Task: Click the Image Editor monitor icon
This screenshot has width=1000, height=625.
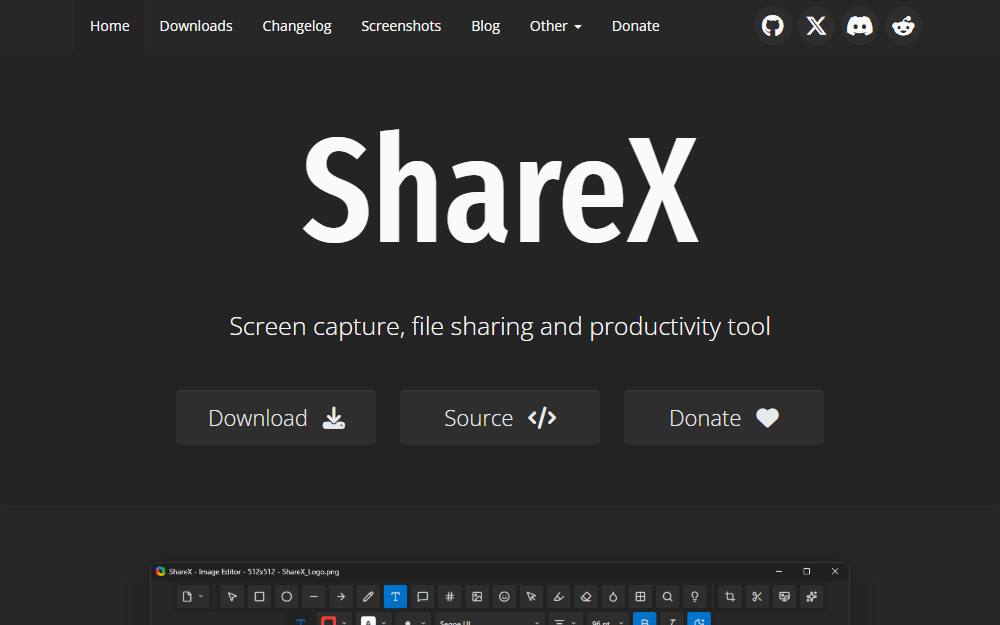Action: pyautogui.click(x=784, y=597)
